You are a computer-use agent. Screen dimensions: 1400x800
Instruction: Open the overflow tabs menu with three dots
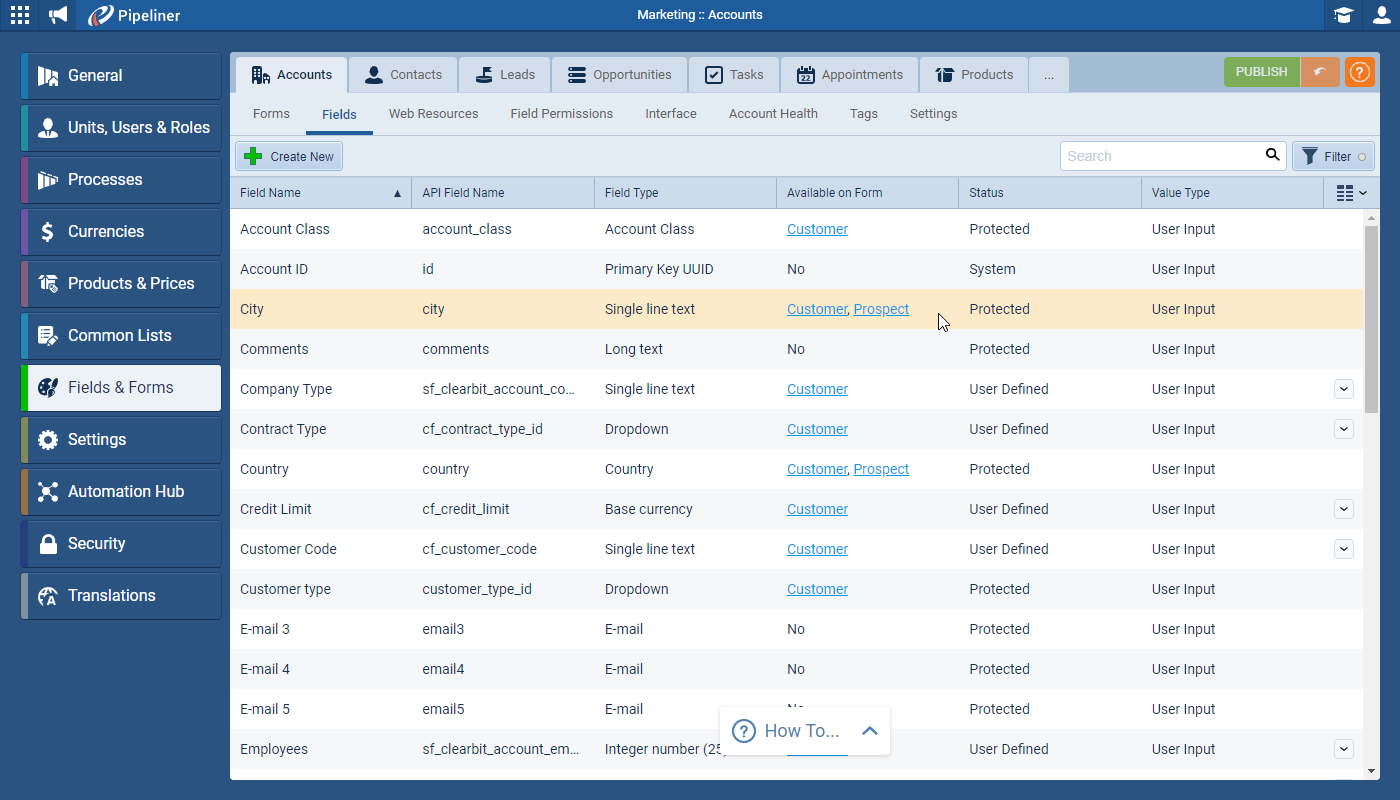tap(1048, 74)
